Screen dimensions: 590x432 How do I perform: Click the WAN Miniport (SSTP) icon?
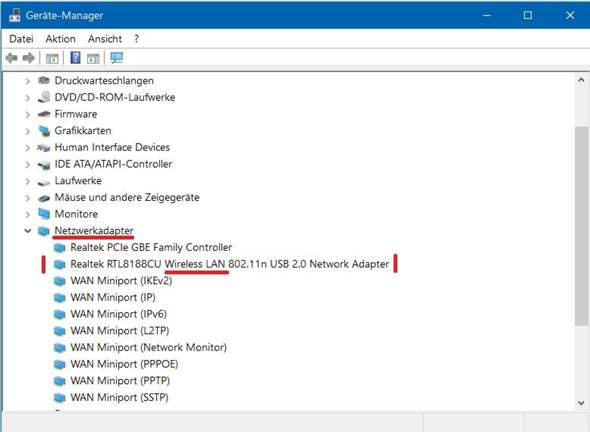point(59,397)
